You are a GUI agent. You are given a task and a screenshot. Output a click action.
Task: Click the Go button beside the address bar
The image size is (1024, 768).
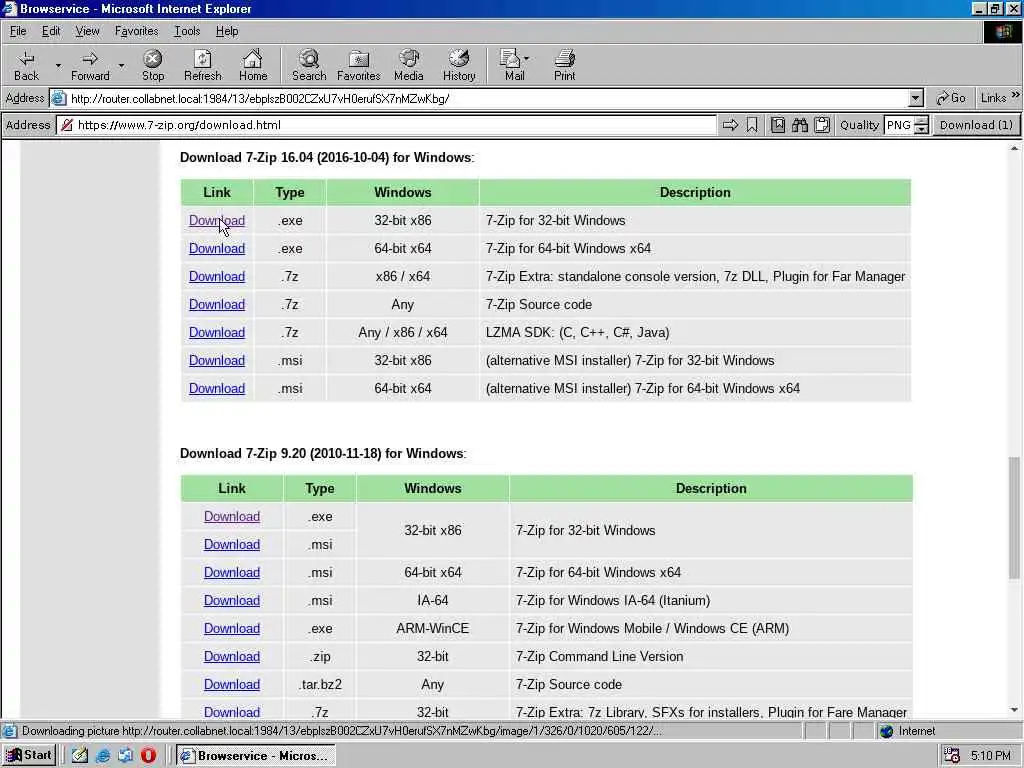(951, 98)
